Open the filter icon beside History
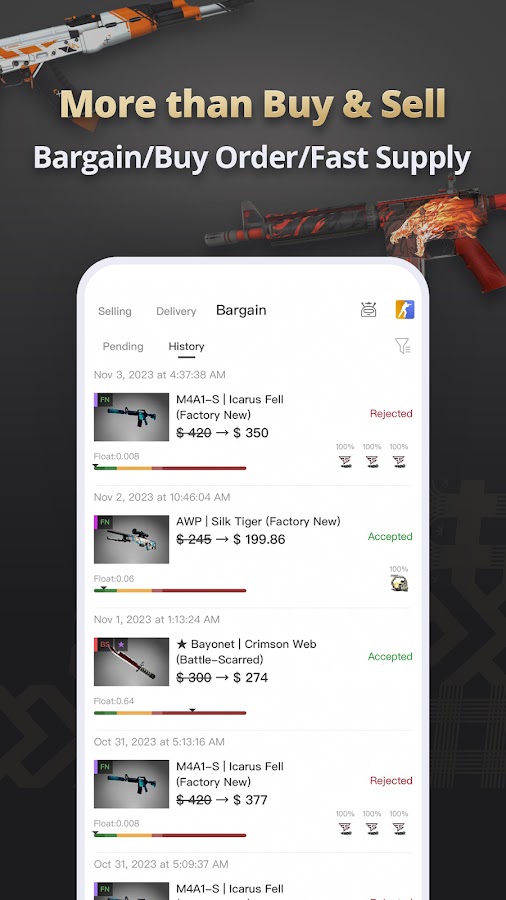 pyautogui.click(x=403, y=346)
